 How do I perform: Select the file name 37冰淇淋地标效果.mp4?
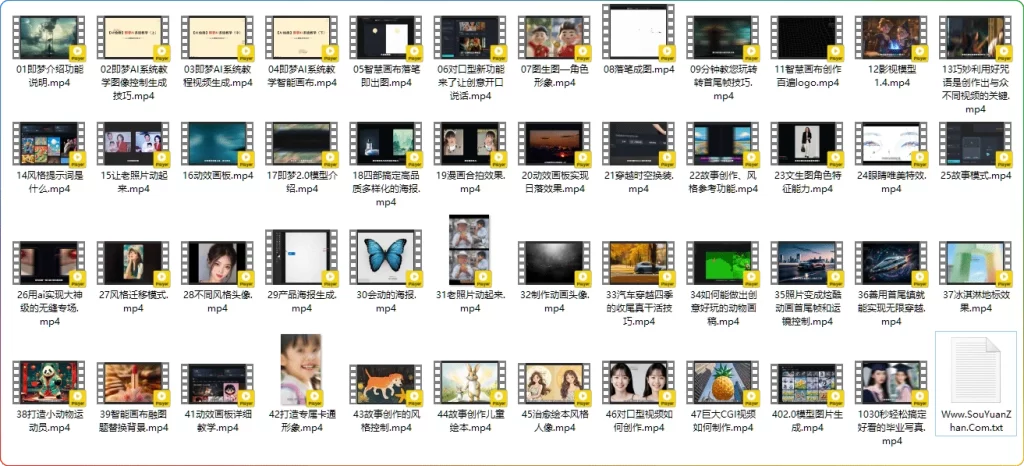pyautogui.click(x=975, y=301)
